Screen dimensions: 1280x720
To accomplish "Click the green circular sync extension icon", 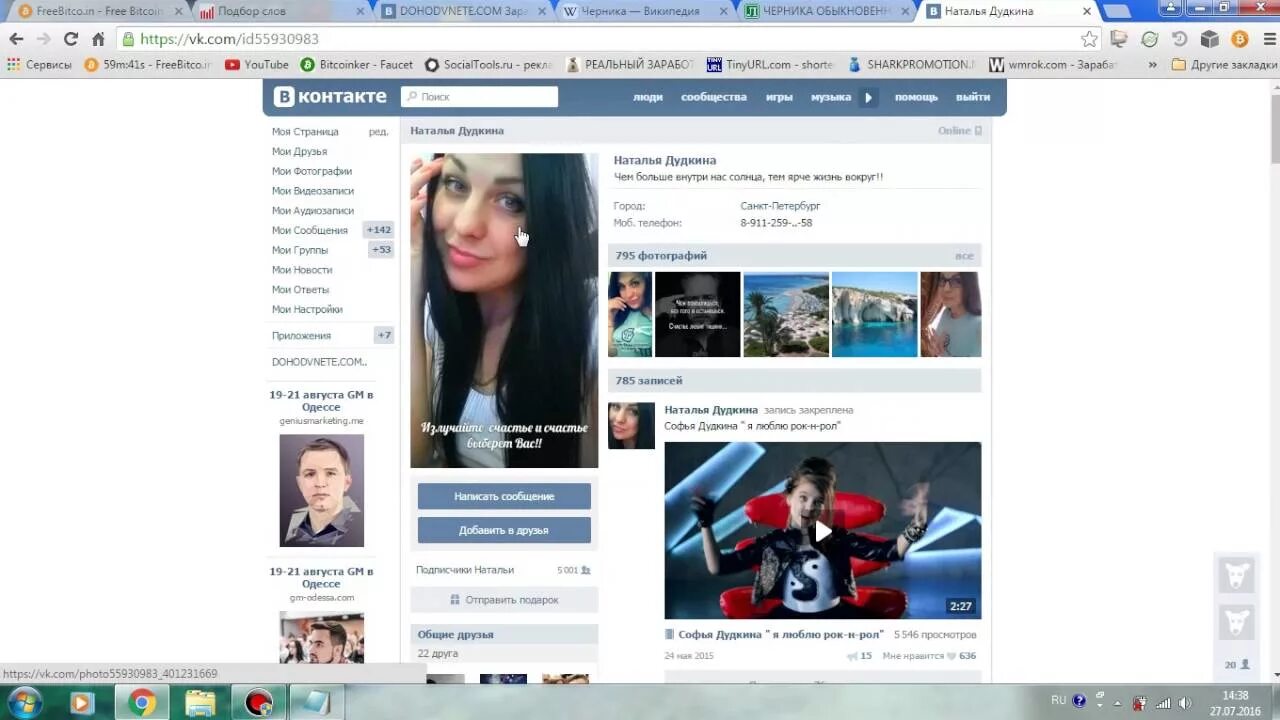I will pos(1150,39).
